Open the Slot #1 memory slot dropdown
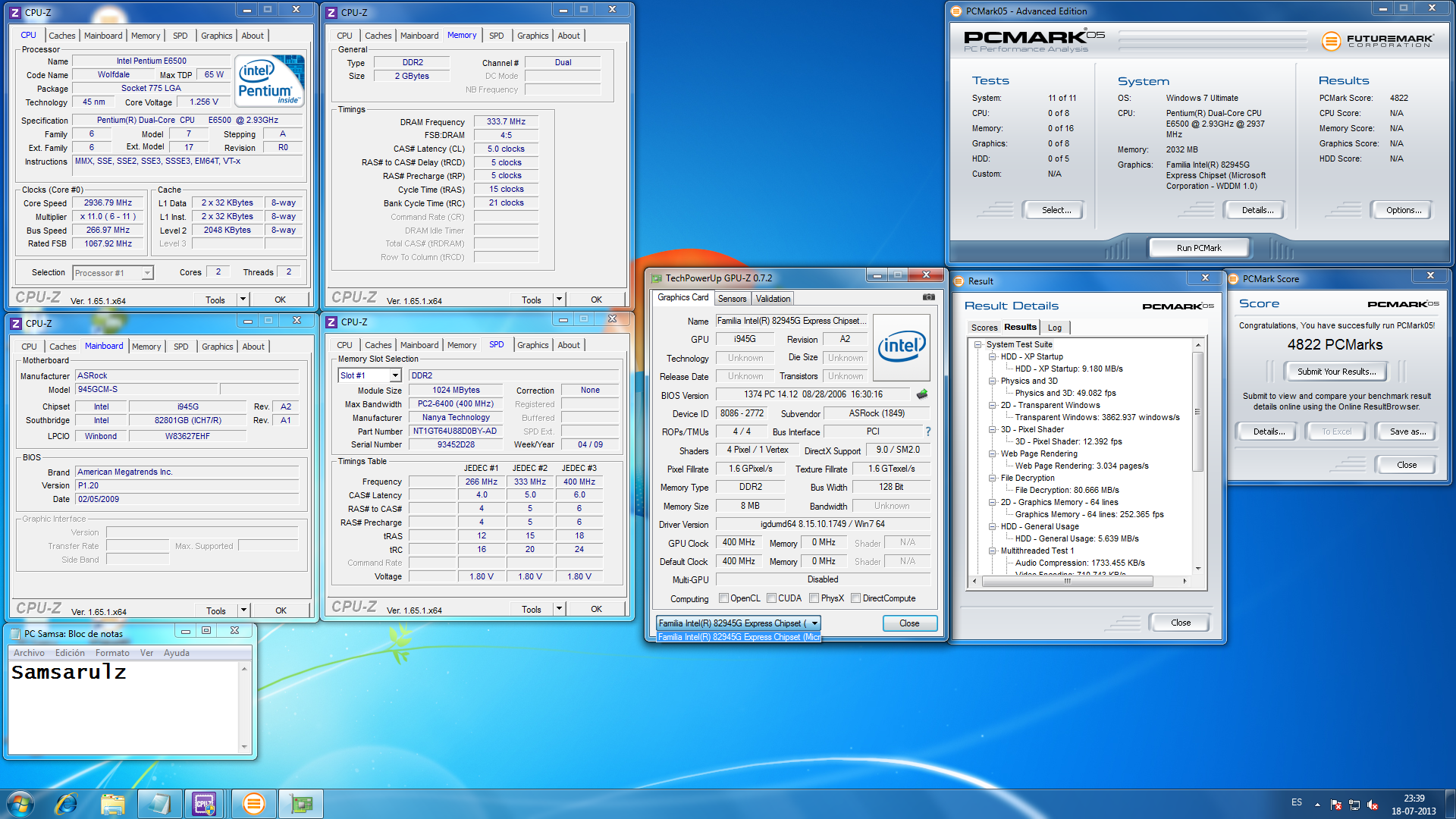1456x819 pixels. coord(395,376)
